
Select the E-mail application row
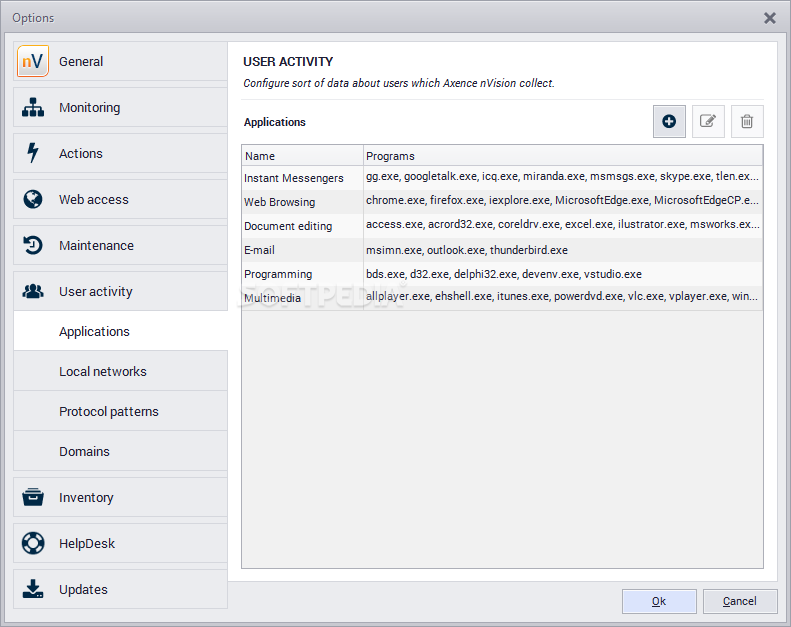[502, 250]
